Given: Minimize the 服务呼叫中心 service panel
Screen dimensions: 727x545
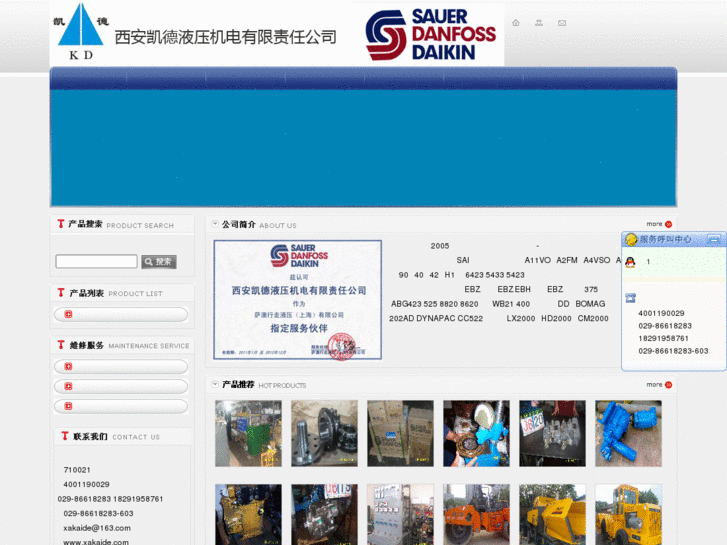Looking at the screenshot, I should [x=714, y=239].
